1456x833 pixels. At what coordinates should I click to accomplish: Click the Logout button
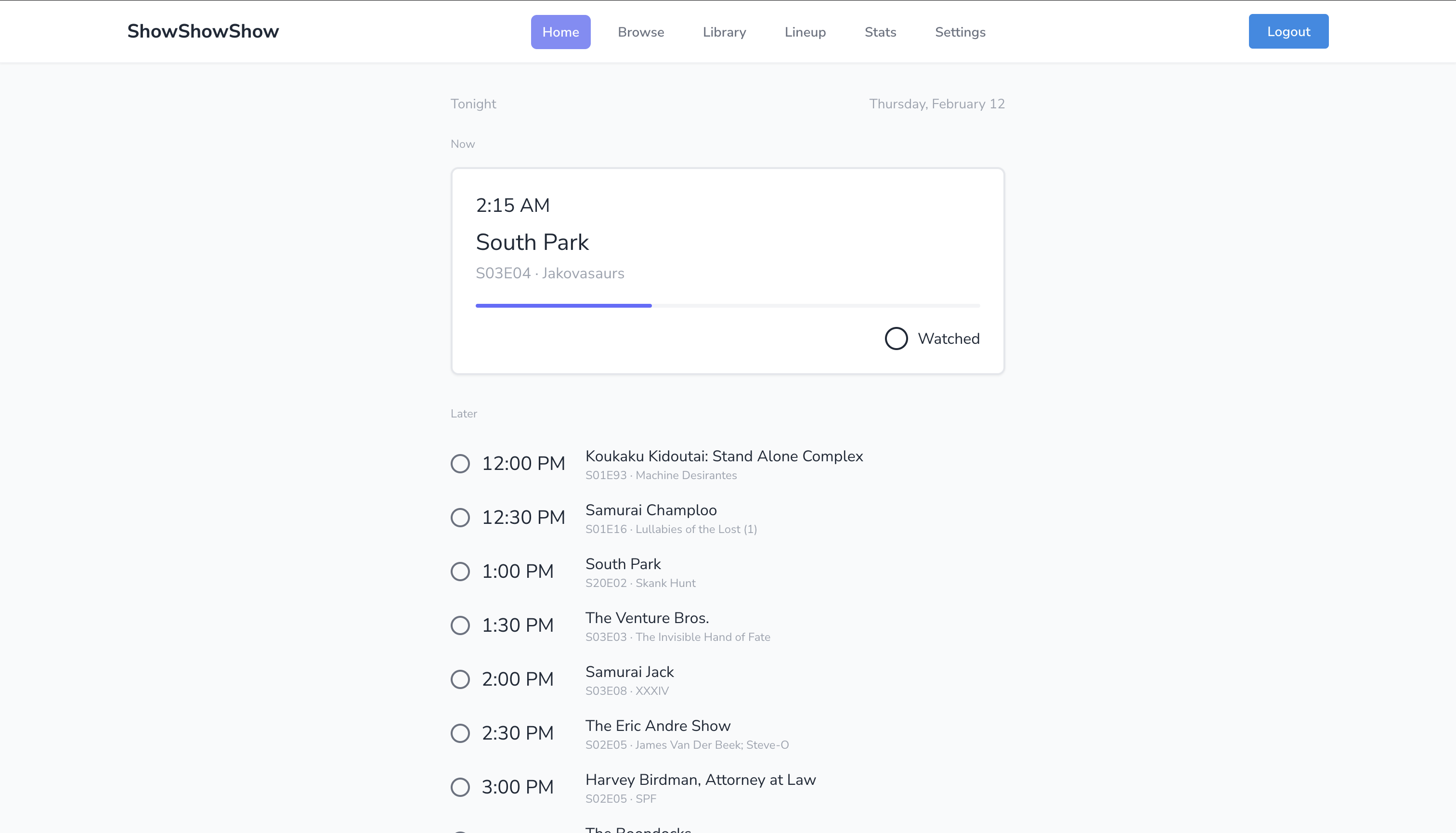point(1288,31)
